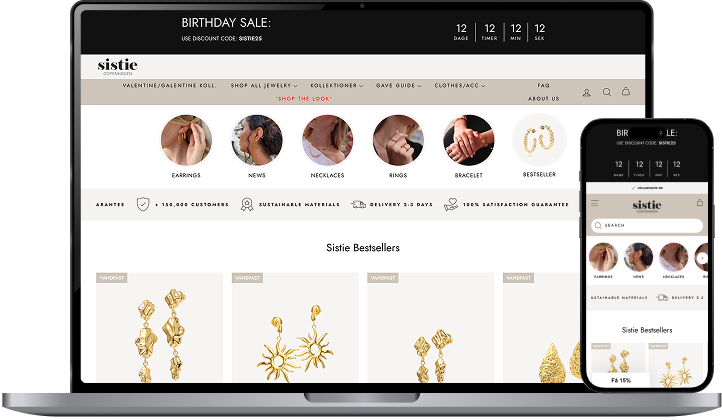Open the shopping bag icon in laptop header
722x420 pixels.
[626, 91]
